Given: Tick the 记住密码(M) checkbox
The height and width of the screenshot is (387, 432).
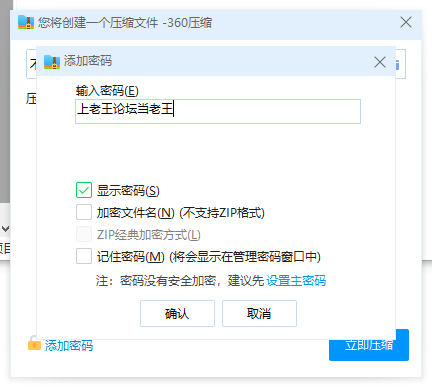Looking at the screenshot, I should pos(84,256).
